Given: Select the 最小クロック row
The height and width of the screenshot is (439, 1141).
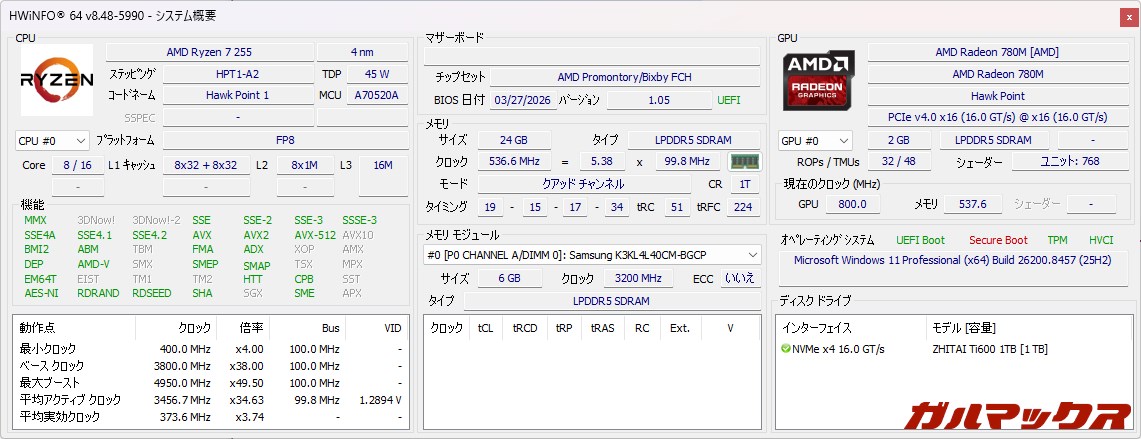Looking at the screenshot, I should (x=211, y=349).
